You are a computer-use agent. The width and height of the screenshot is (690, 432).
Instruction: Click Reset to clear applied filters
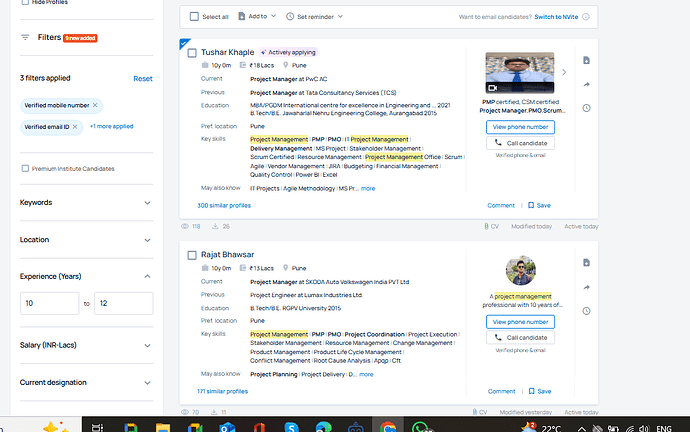click(x=143, y=78)
